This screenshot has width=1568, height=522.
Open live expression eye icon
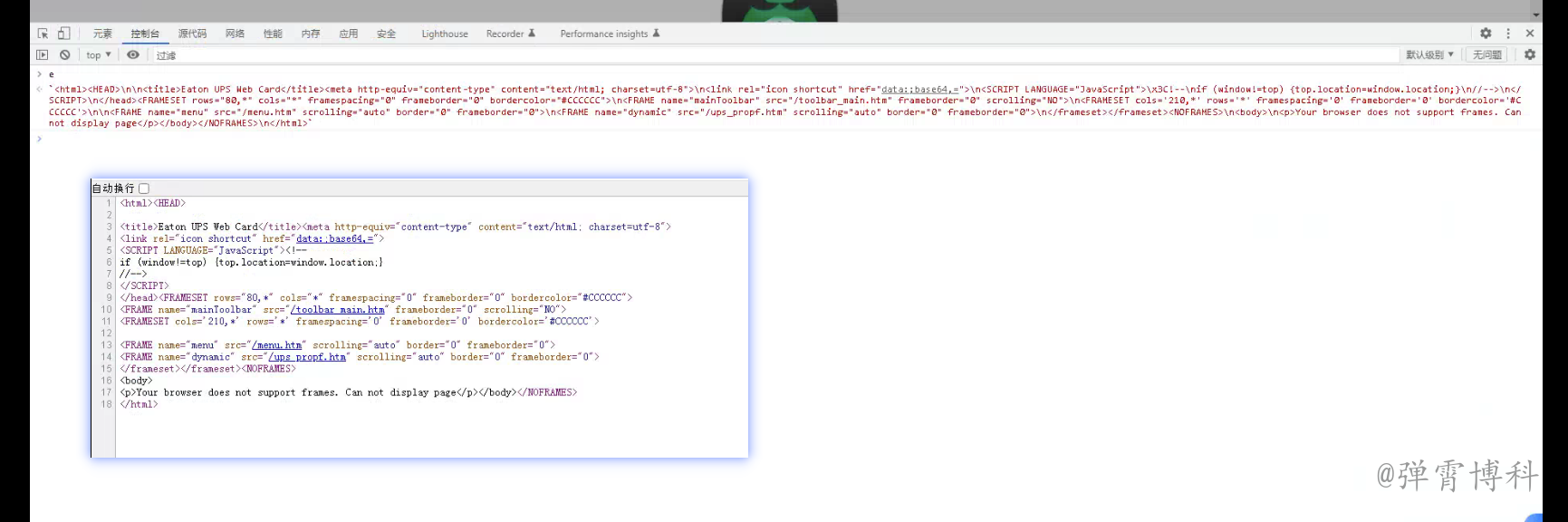tap(133, 54)
